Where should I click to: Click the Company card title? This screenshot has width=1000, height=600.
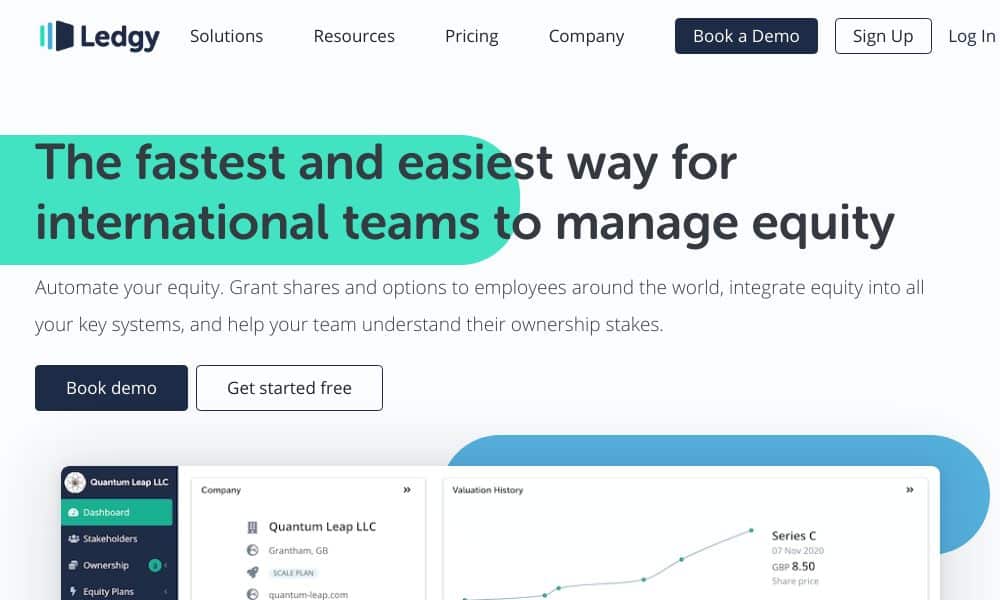pyautogui.click(x=221, y=490)
